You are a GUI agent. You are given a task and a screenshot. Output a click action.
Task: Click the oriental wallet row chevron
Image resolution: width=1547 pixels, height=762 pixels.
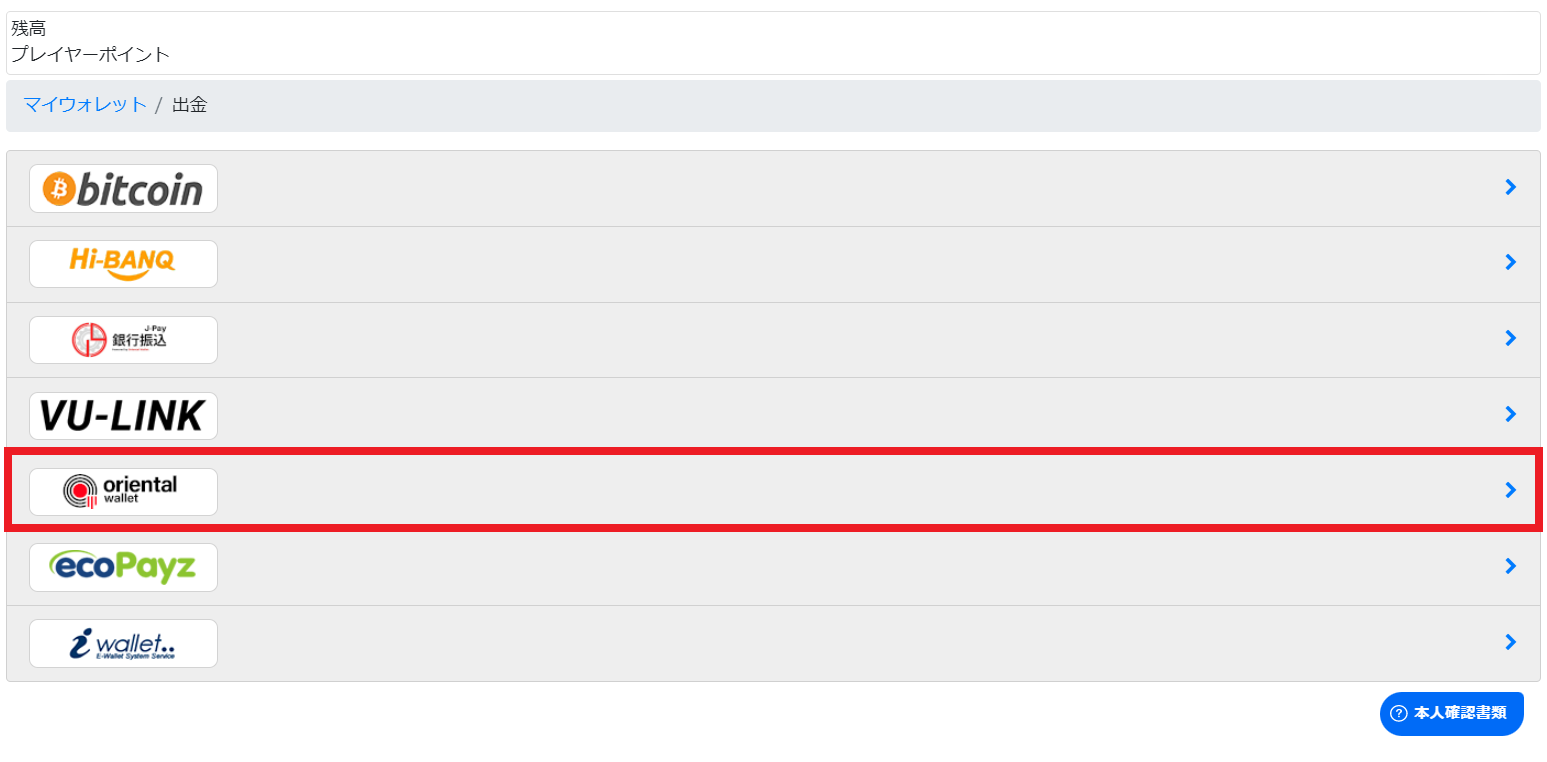click(1511, 490)
